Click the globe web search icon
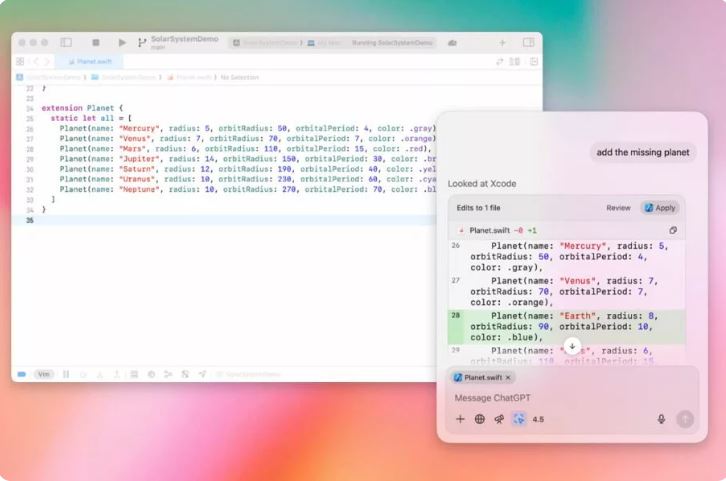Image resolution: width=726 pixels, height=481 pixels. click(x=479, y=419)
